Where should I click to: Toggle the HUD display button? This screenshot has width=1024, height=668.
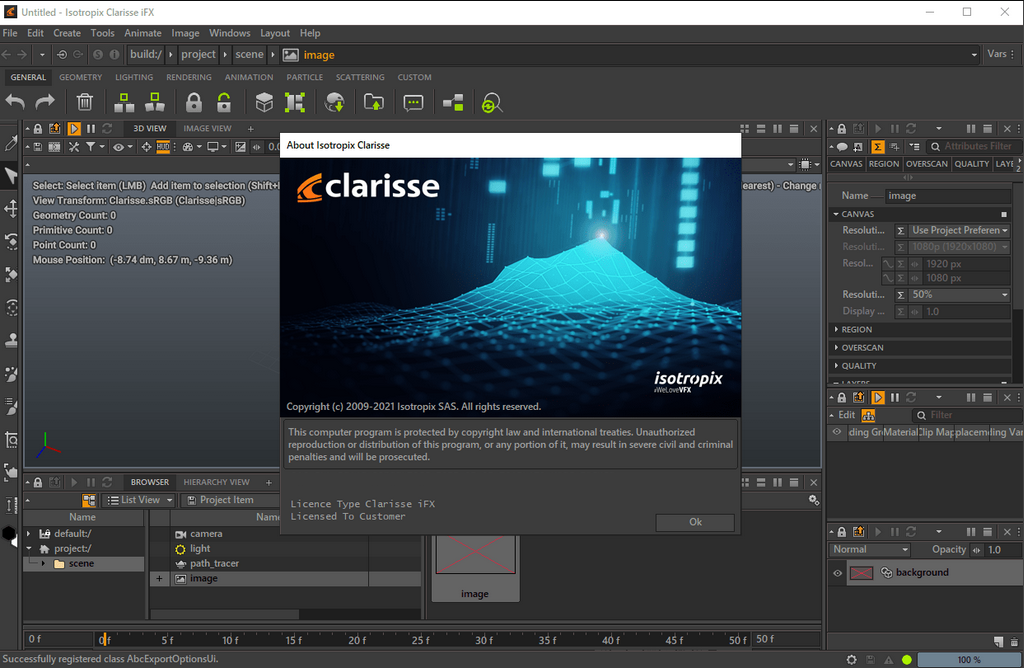click(x=163, y=147)
